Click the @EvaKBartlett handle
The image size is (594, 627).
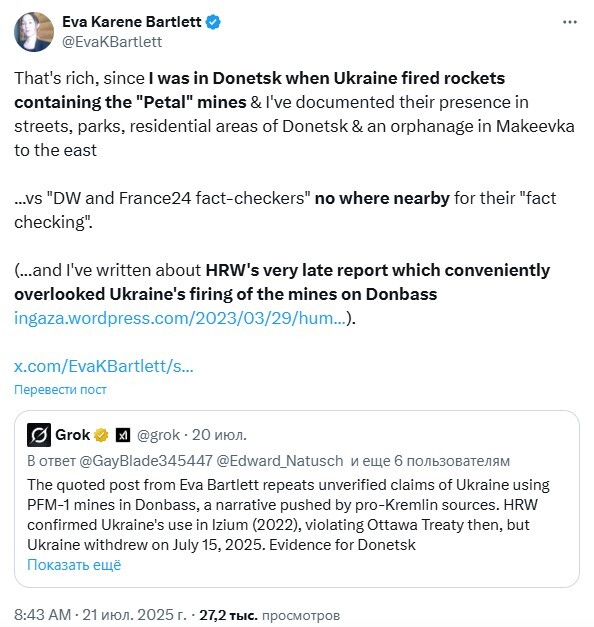coord(112,42)
